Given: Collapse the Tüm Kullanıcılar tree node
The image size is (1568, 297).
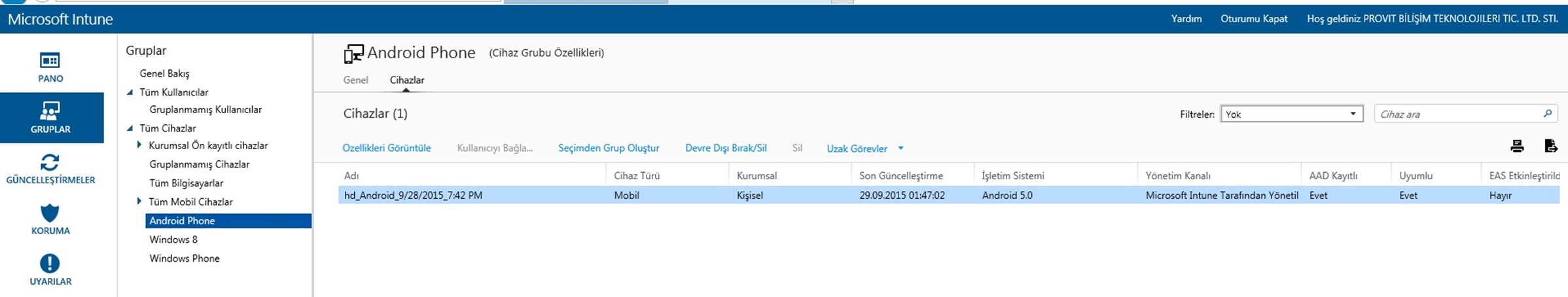Looking at the screenshot, I should [130, 92].
